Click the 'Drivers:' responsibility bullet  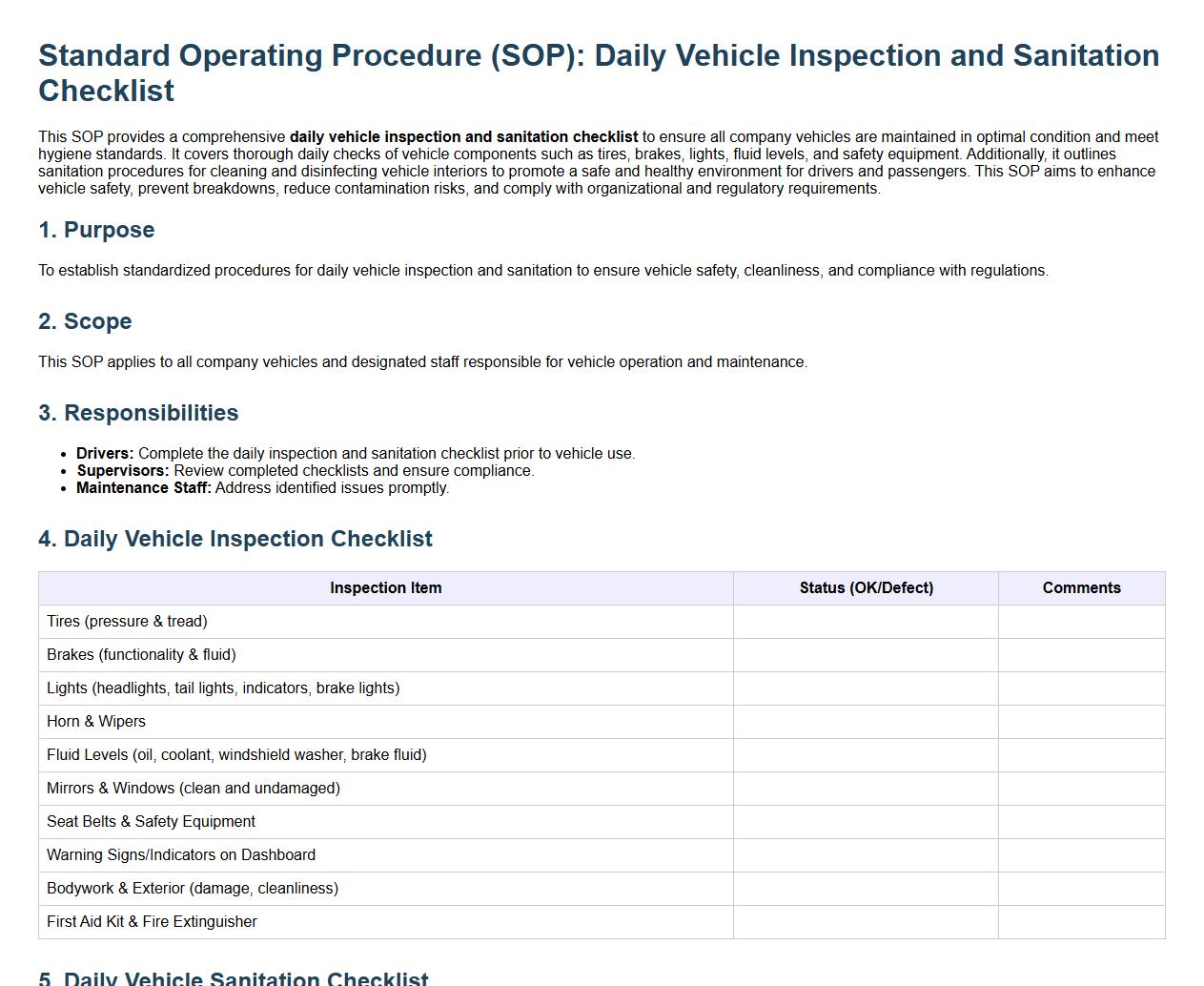click(105, 454)
